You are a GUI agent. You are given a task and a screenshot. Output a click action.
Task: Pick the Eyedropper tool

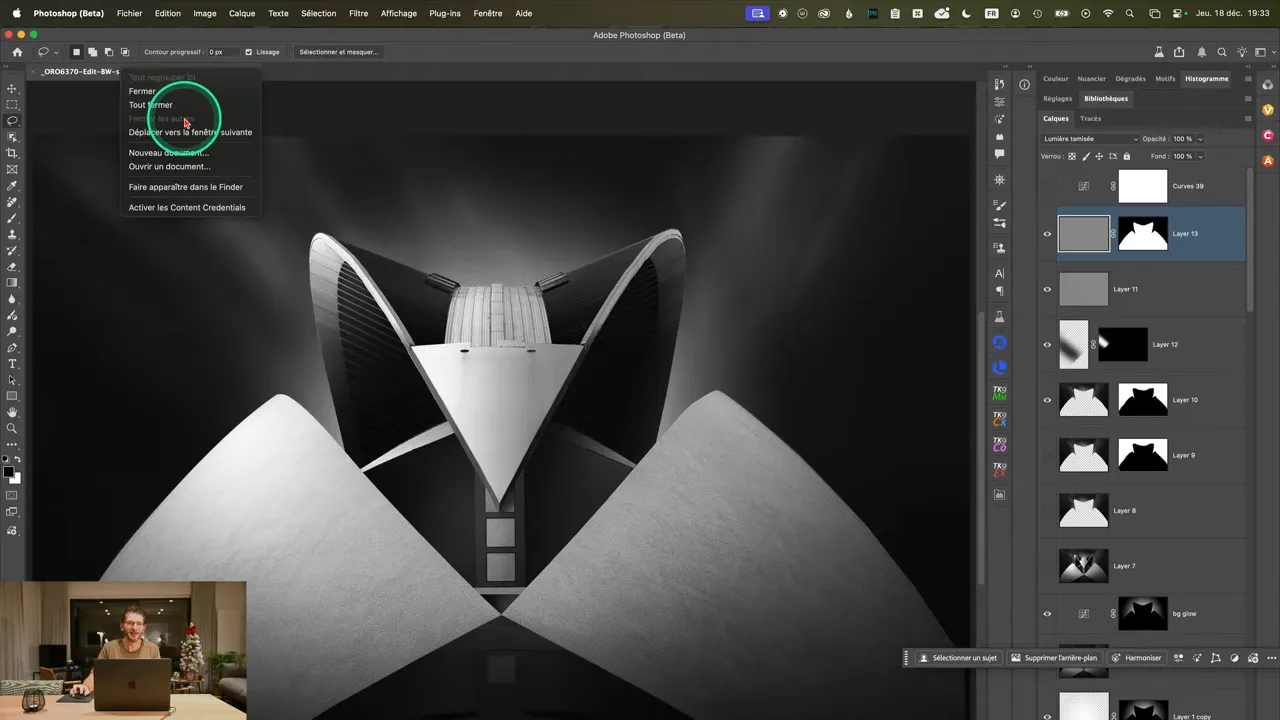12,186
